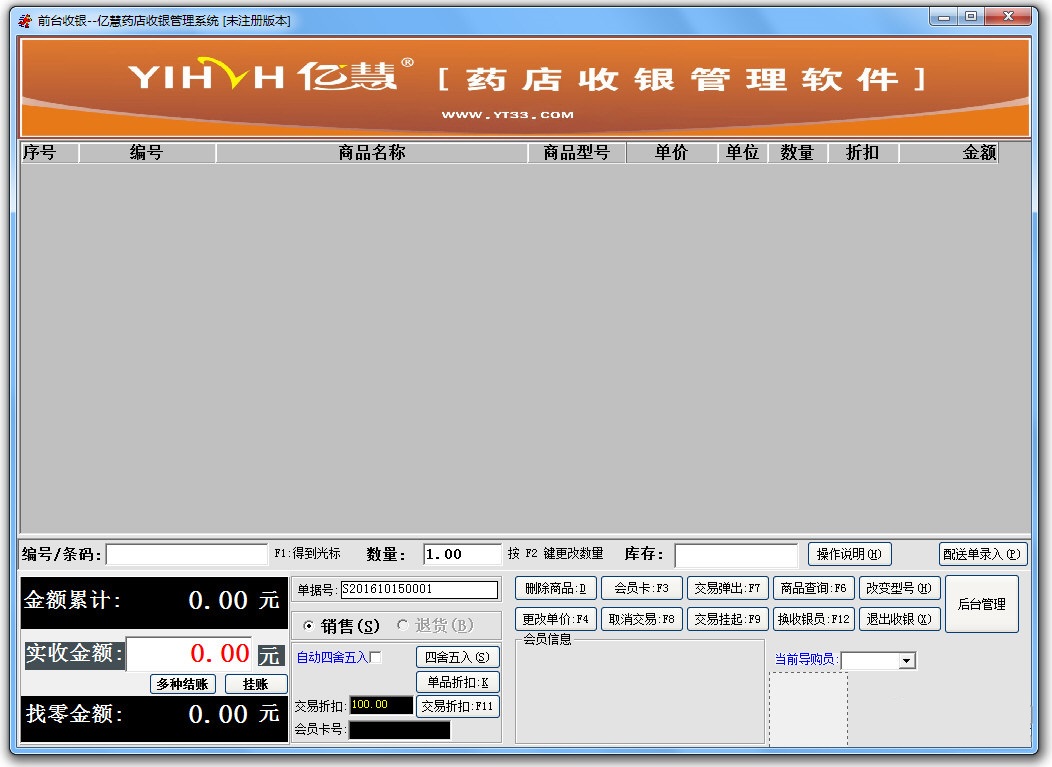Image resolution: width=1052 pixels, height=767 pixels.
Task: Click the 交易弹出:F7 button
Action: [x=727, y=589]
